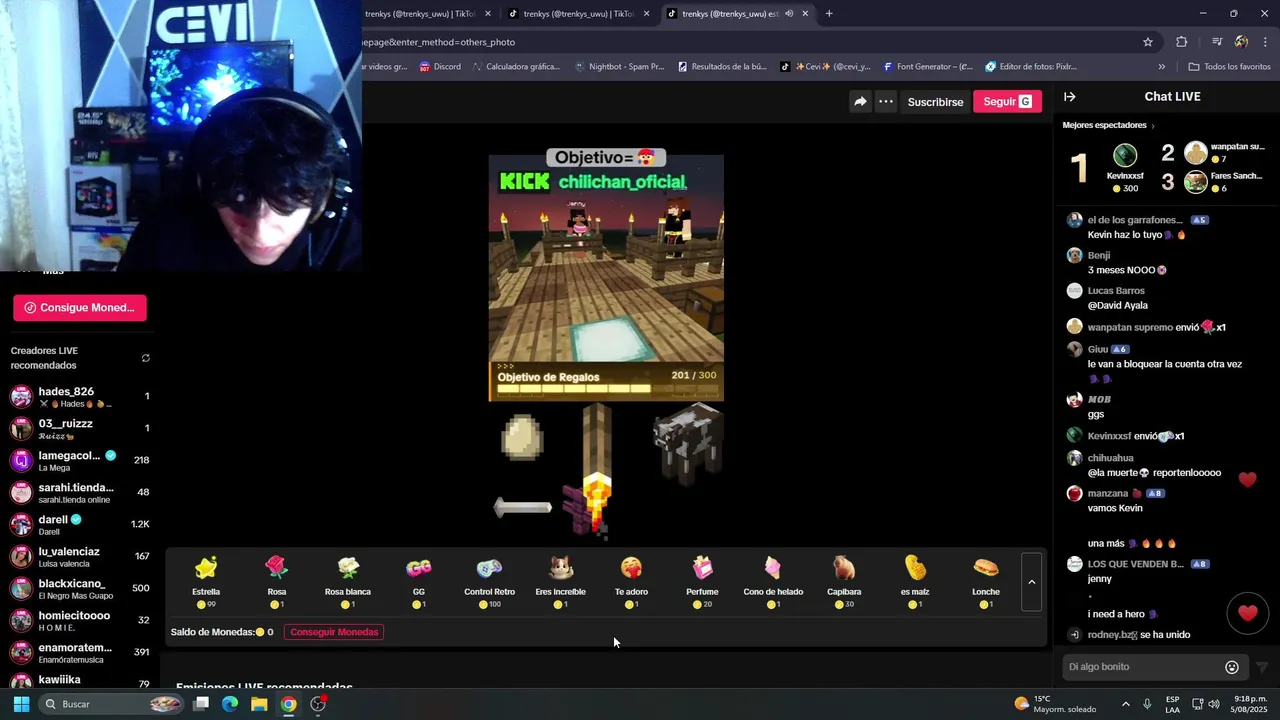Tap the floating heart like button

(1247, 613)
